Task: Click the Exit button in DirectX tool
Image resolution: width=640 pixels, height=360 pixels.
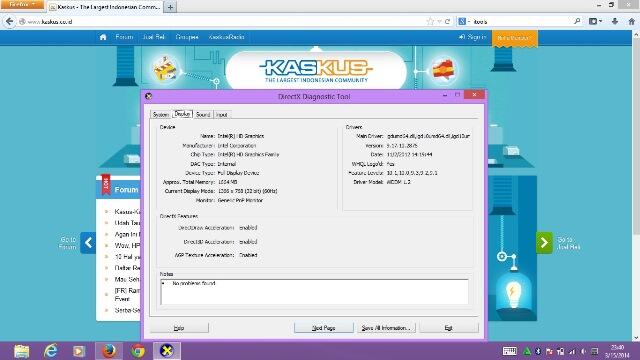Action: click(448, 328)
